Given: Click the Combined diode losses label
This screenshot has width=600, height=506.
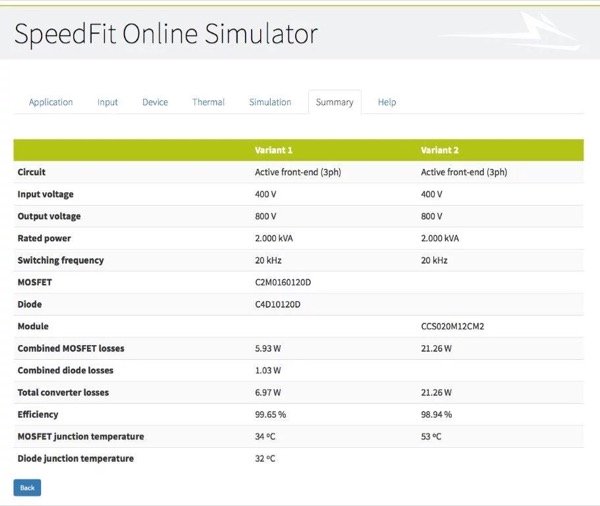Looking at the screenshot, I should pyautogui.click(x=65, y=371).
